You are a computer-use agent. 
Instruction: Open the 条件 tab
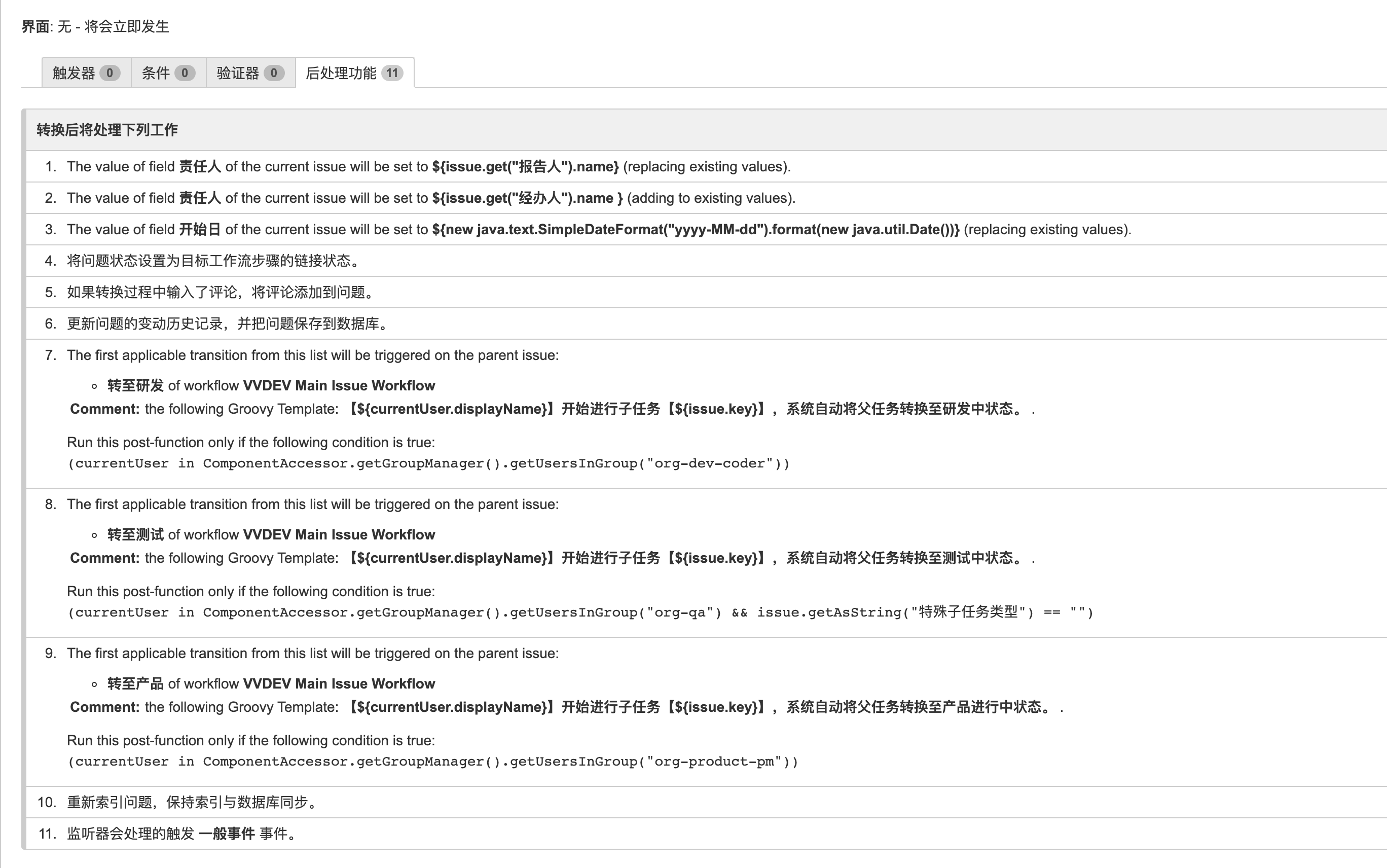tap(156, 73)
